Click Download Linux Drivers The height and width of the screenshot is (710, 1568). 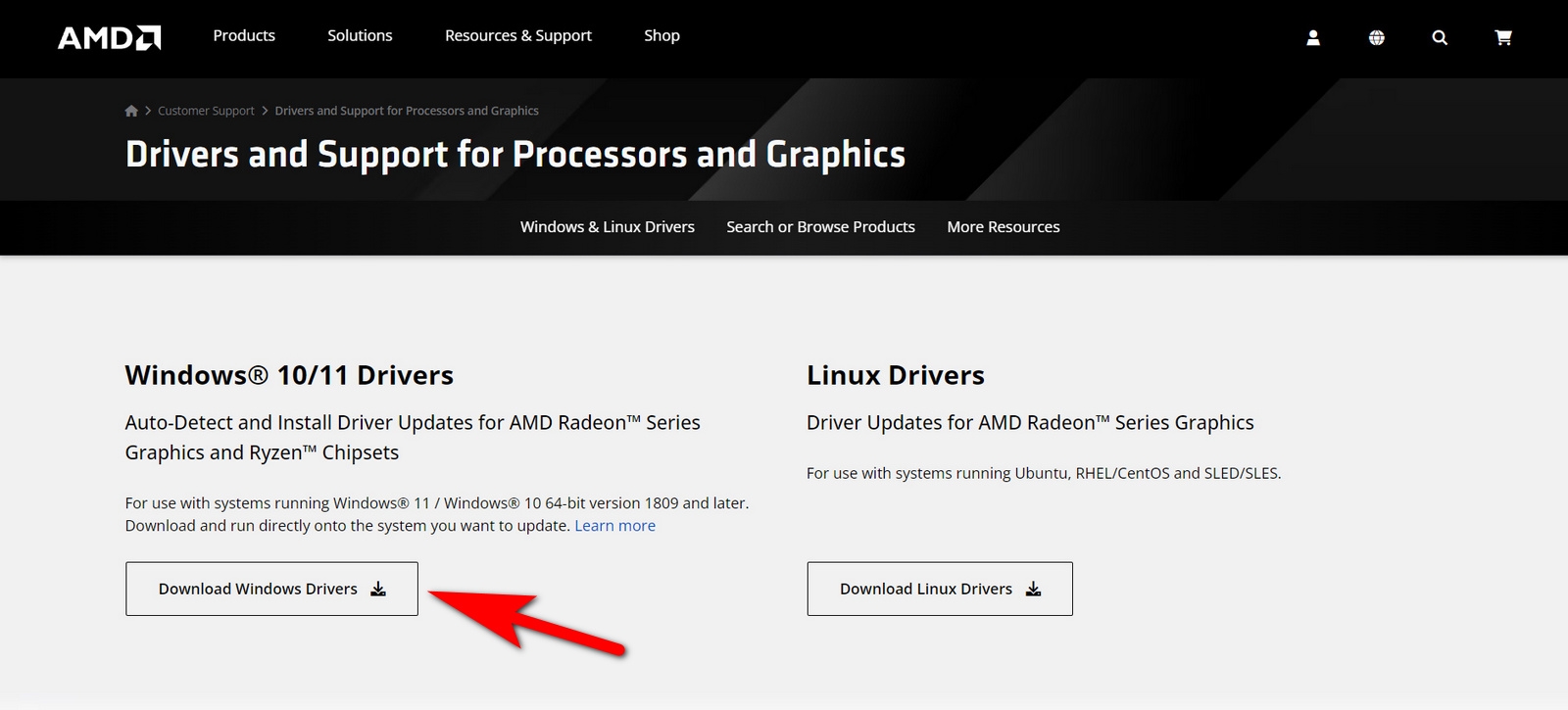pyautogui.click(x=924, y=589)
